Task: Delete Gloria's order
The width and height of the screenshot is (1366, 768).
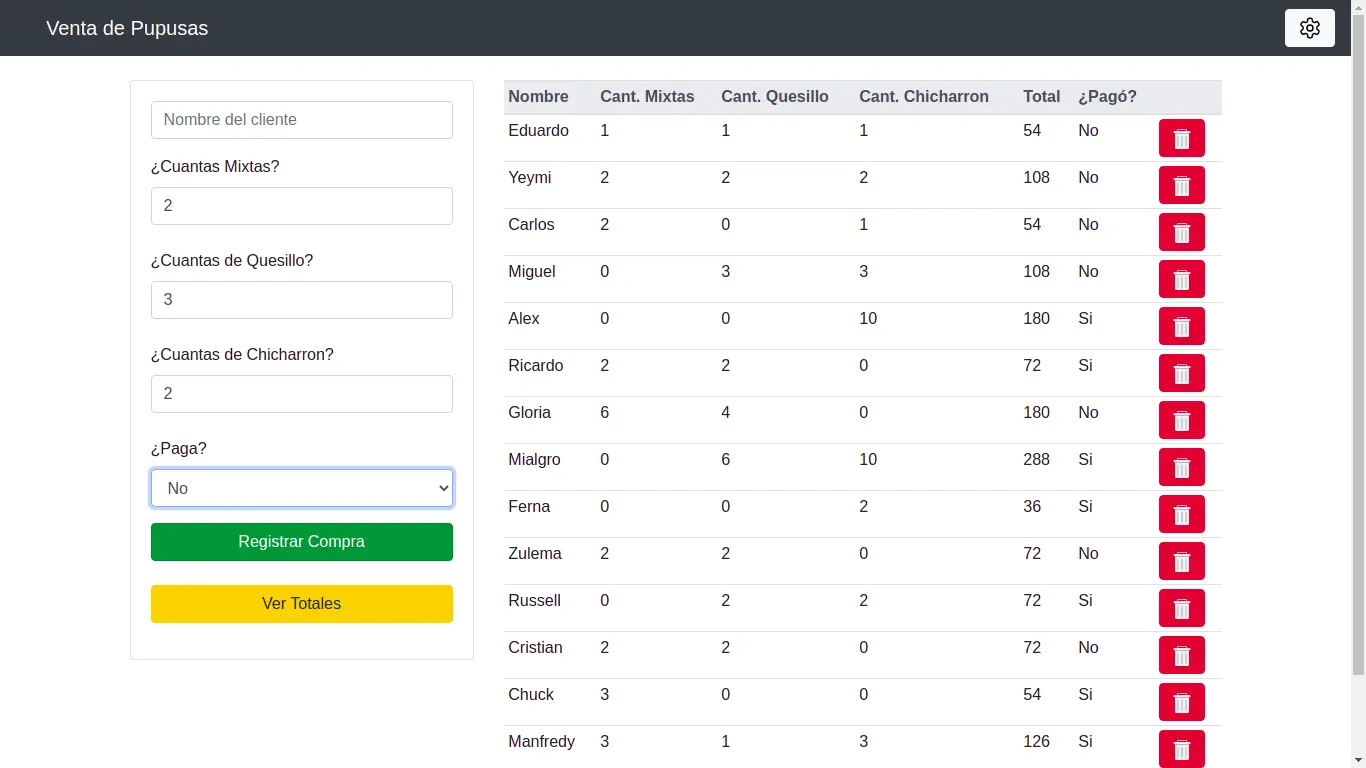Action: tap(1181, 420)
